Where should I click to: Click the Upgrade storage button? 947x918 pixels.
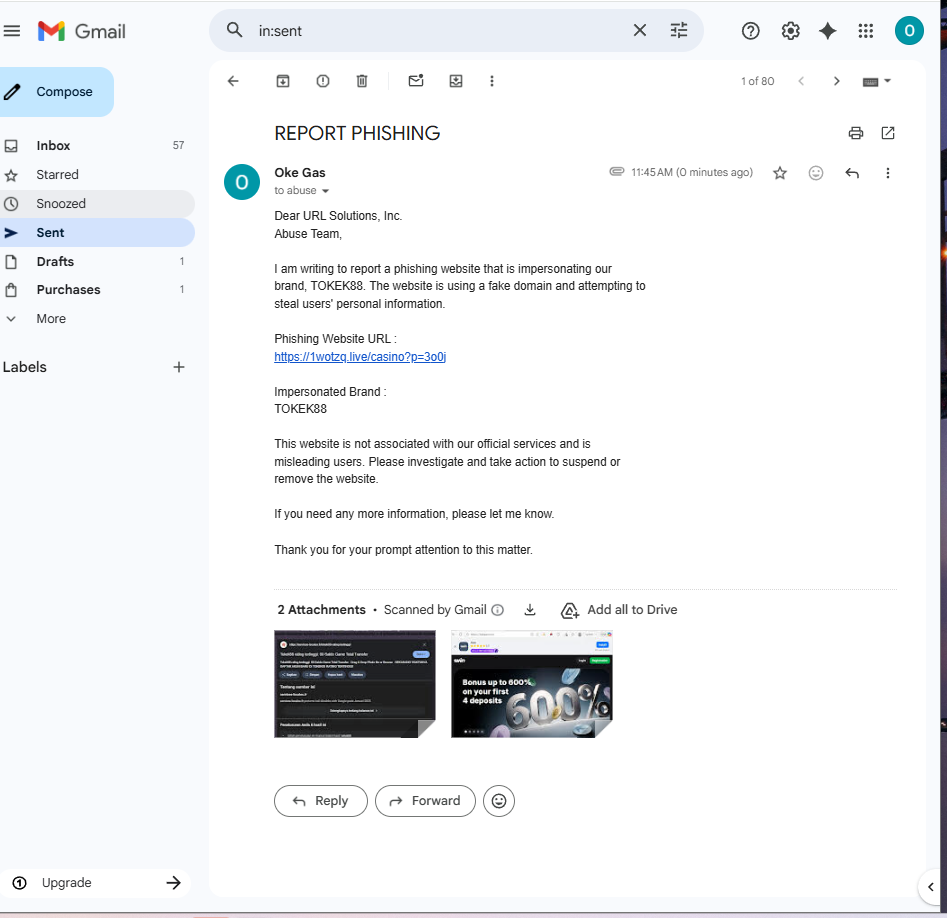[95, 883]
